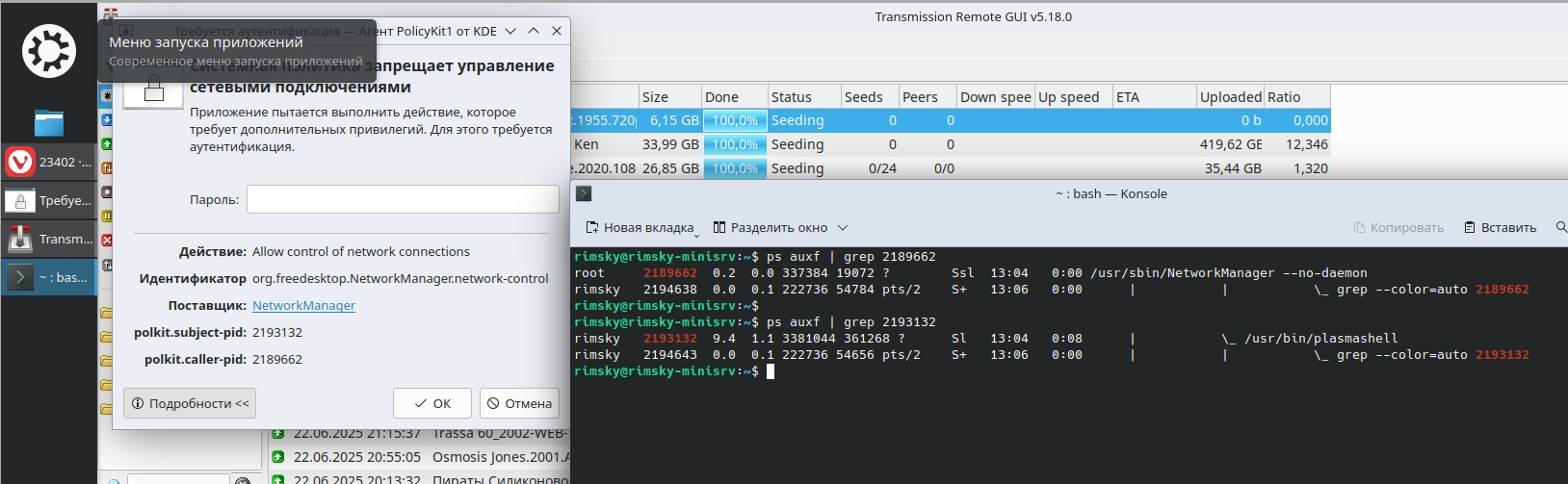Expand the dropdown arrow next to Разделить окно
This screenshot has height=484, width=1568.
pyautogui.click(x=843, y=228)
